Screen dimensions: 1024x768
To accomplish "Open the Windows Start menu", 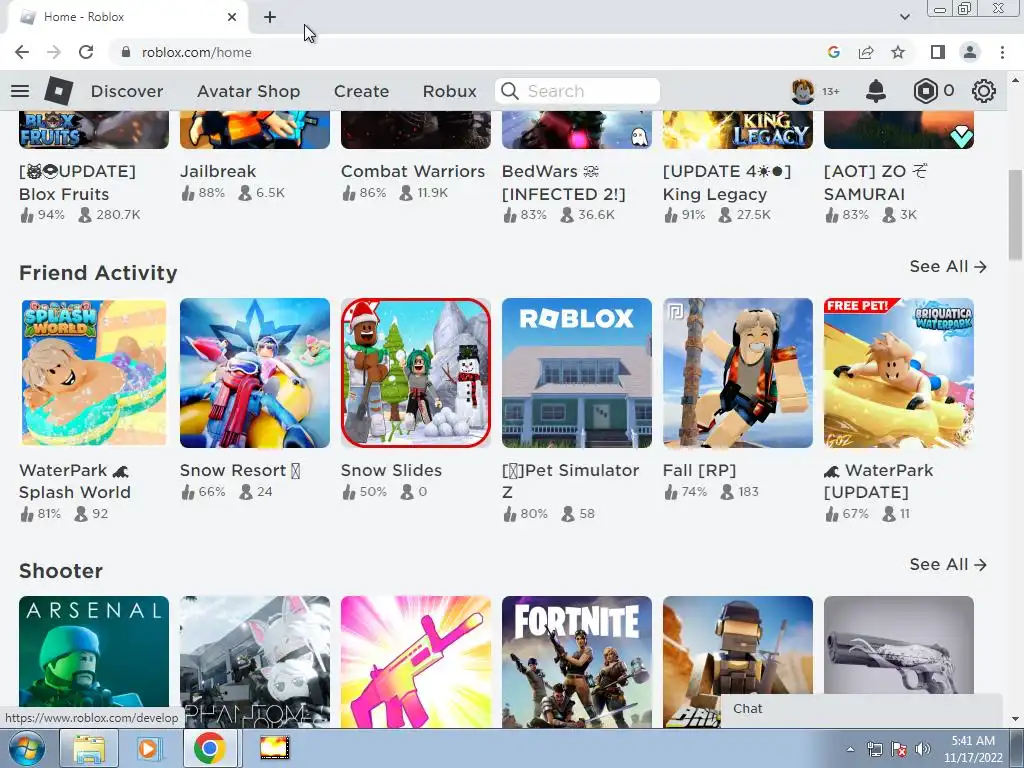I will point(26,748).
